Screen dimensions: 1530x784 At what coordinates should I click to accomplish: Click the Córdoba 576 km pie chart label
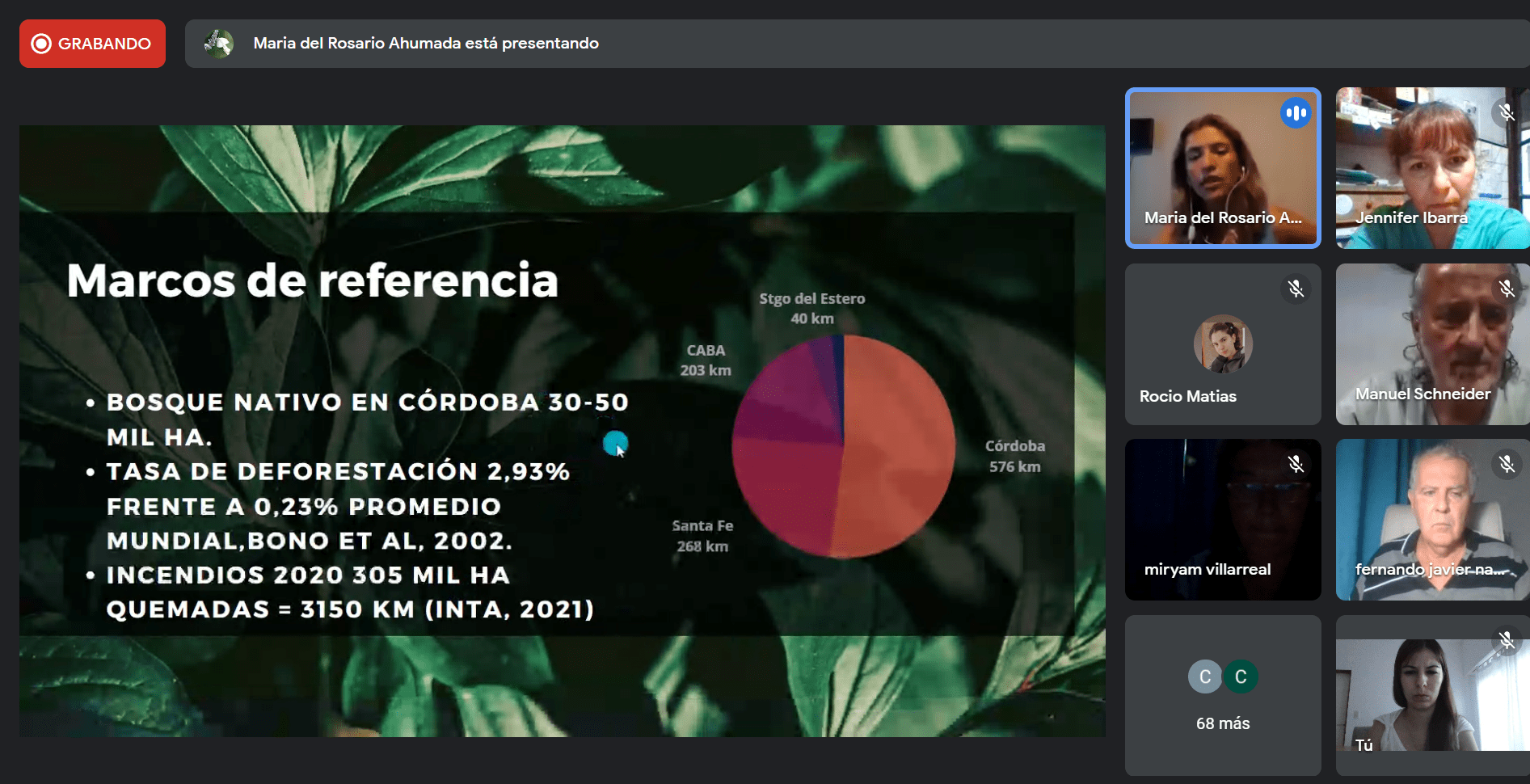click(x=1015, y=456)
